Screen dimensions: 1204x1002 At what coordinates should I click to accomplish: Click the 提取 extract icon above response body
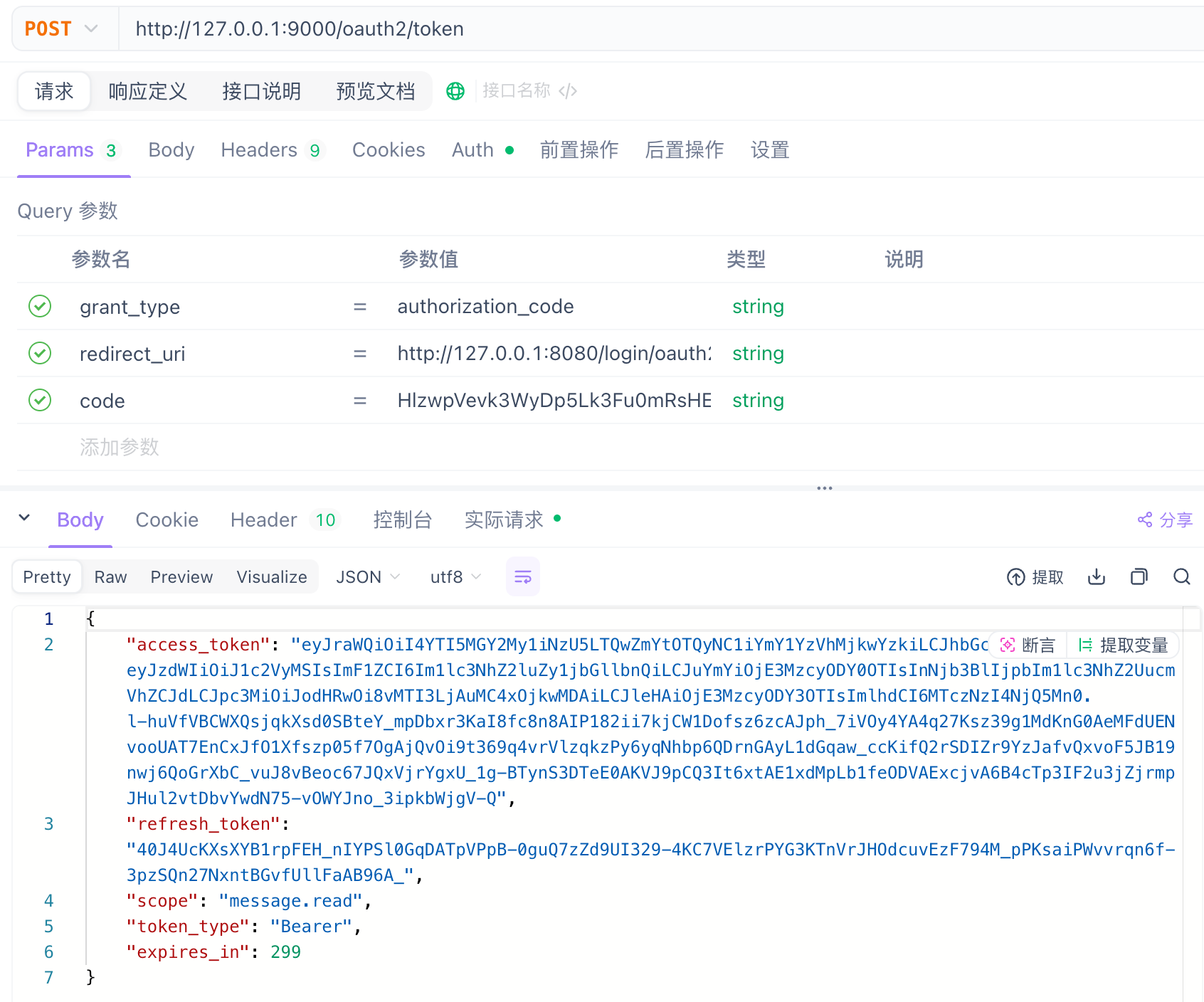[1017, 577]
